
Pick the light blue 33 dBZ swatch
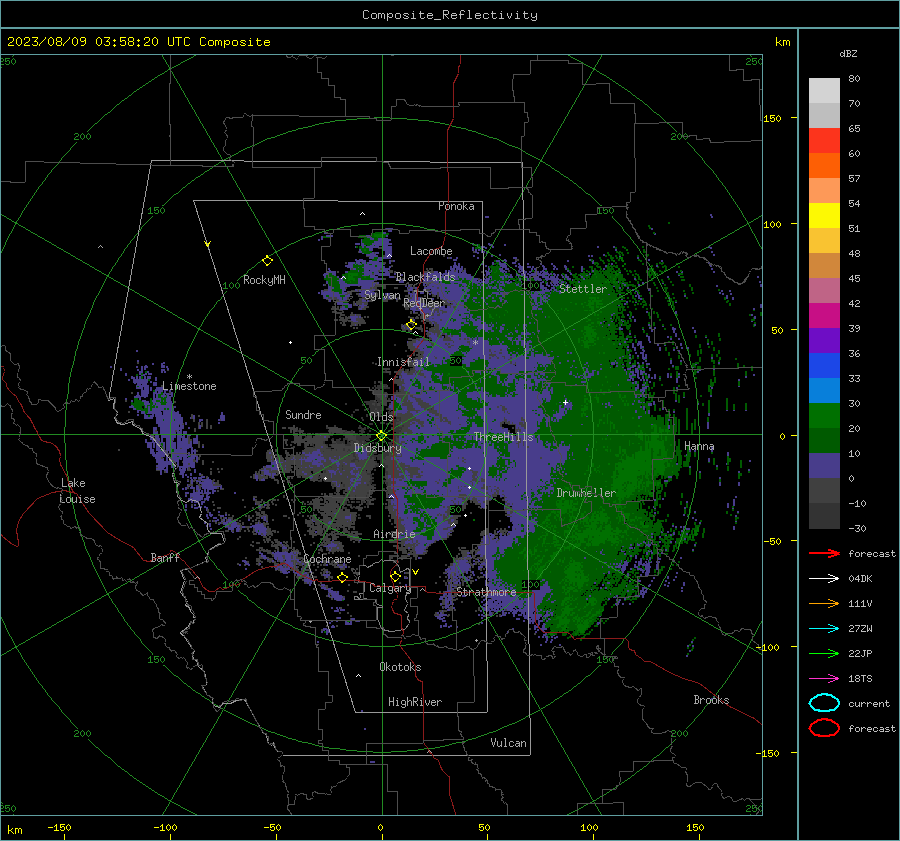pyautogui.click(x=824, y=390)
